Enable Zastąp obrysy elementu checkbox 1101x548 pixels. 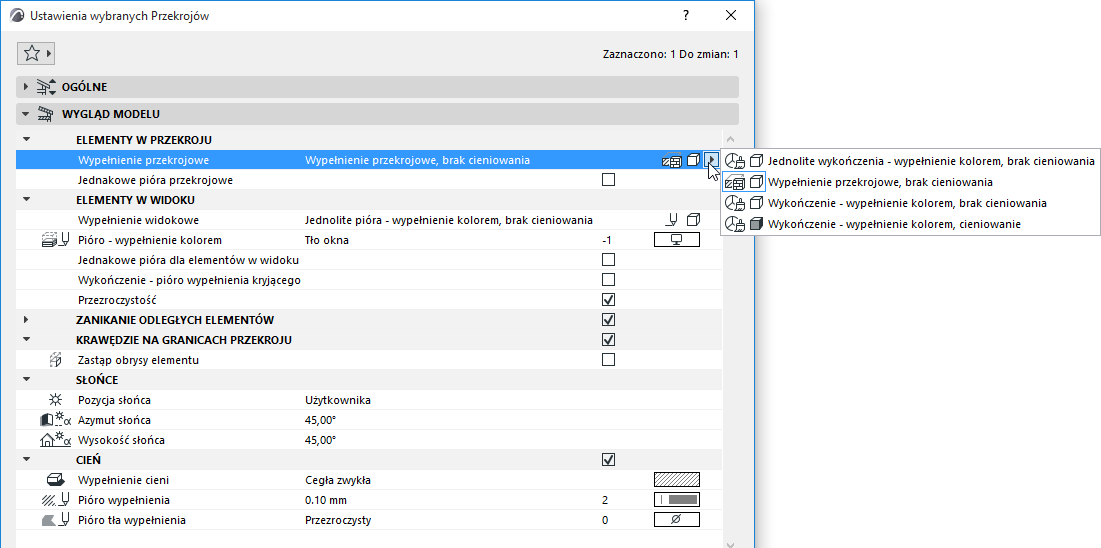609,360
